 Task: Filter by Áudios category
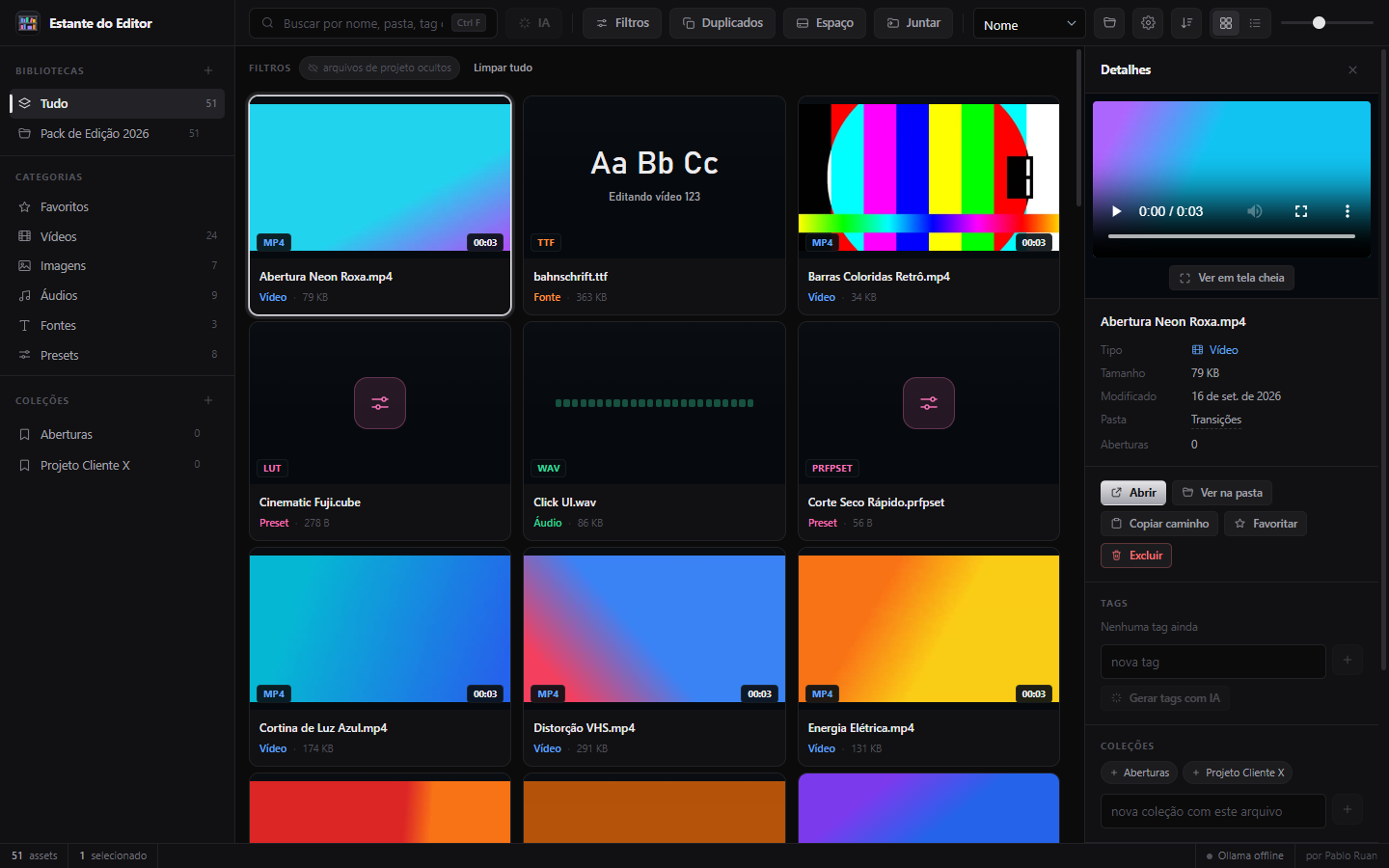(118, 296)
